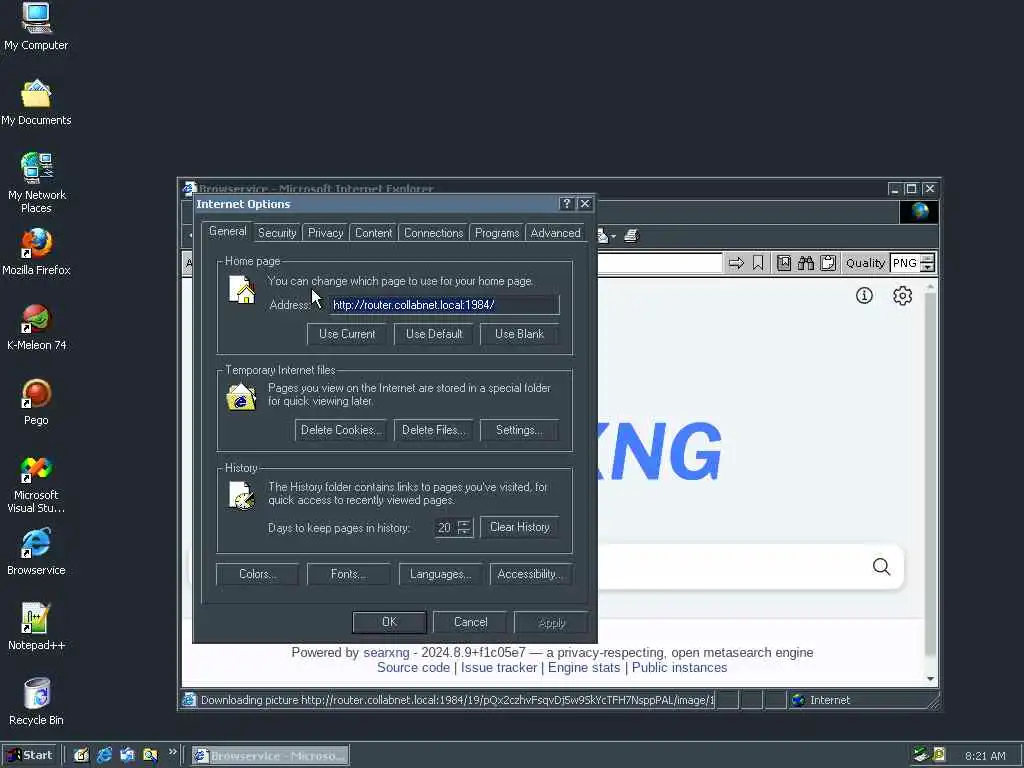Click Browservice taskbar window button
This screenshot has width=1024, height=768.
[270, 756]
